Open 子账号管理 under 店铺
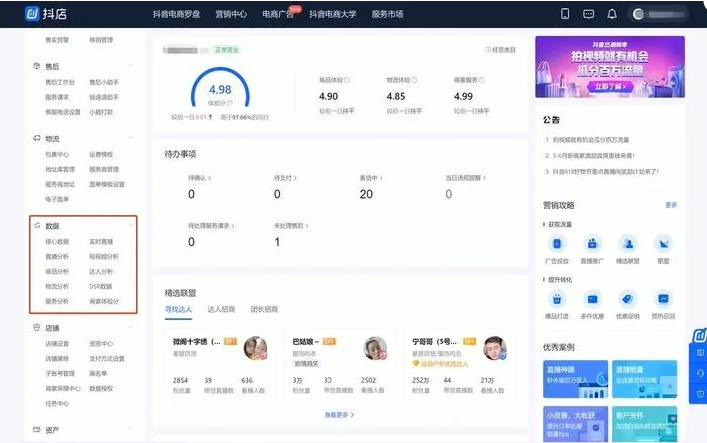 [60, 374]
